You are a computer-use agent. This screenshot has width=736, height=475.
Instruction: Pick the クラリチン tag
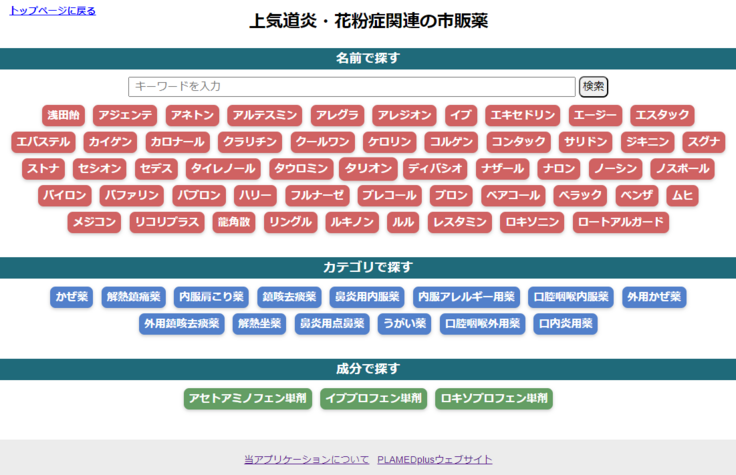point(250,142)
